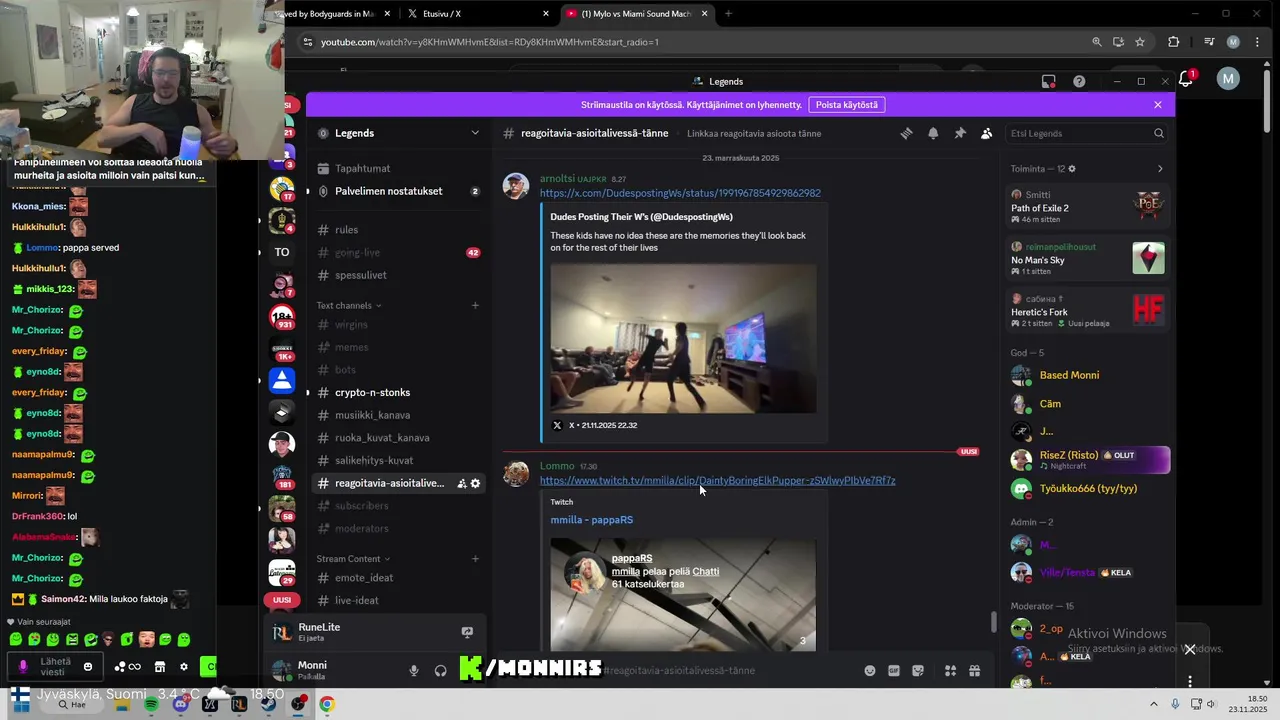Collapse Text channels category
The image size is (1280, 720).
pyautogui.click(x=349, y=305)
